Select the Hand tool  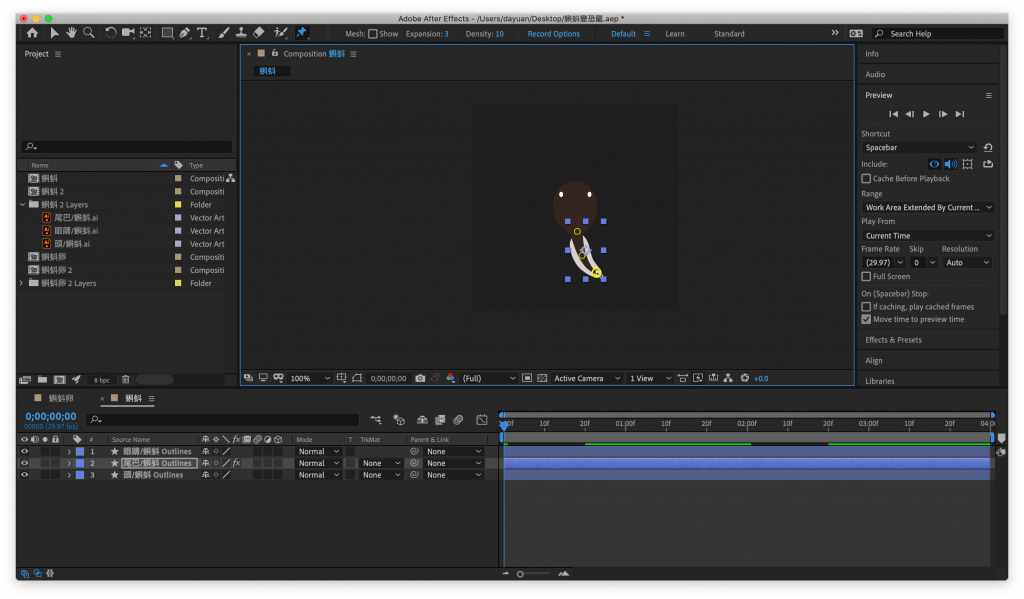[x=72, y=33]
